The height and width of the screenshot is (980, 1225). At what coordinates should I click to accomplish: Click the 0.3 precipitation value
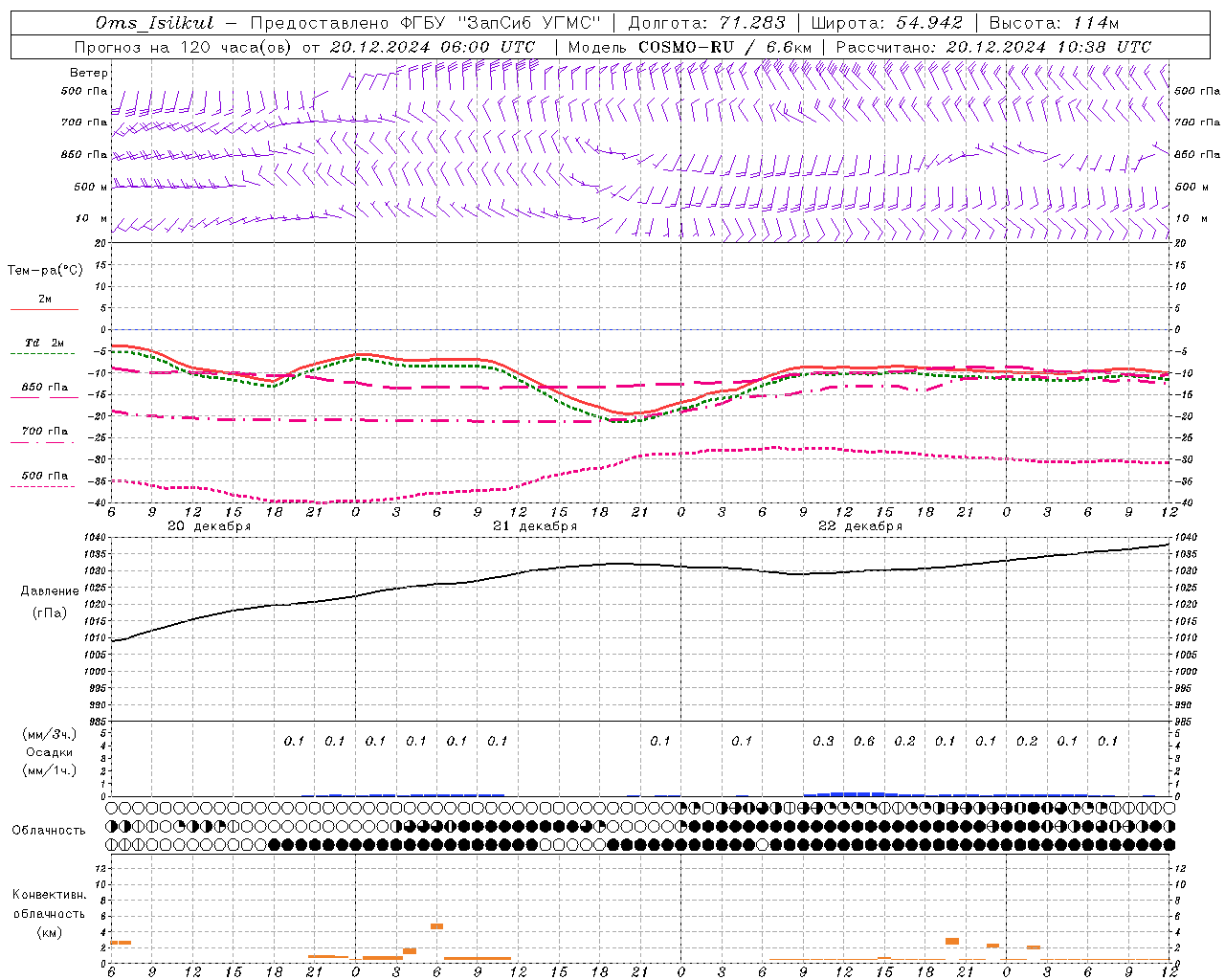823,742
